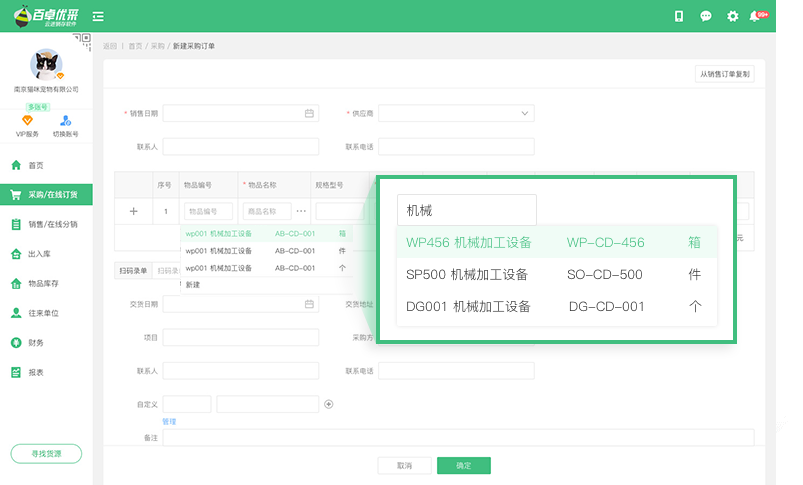This screenshot has height=485, width=803.
Task: Collapse the sidebar with the hamburger icon
Action: click(x=98, y=16)
